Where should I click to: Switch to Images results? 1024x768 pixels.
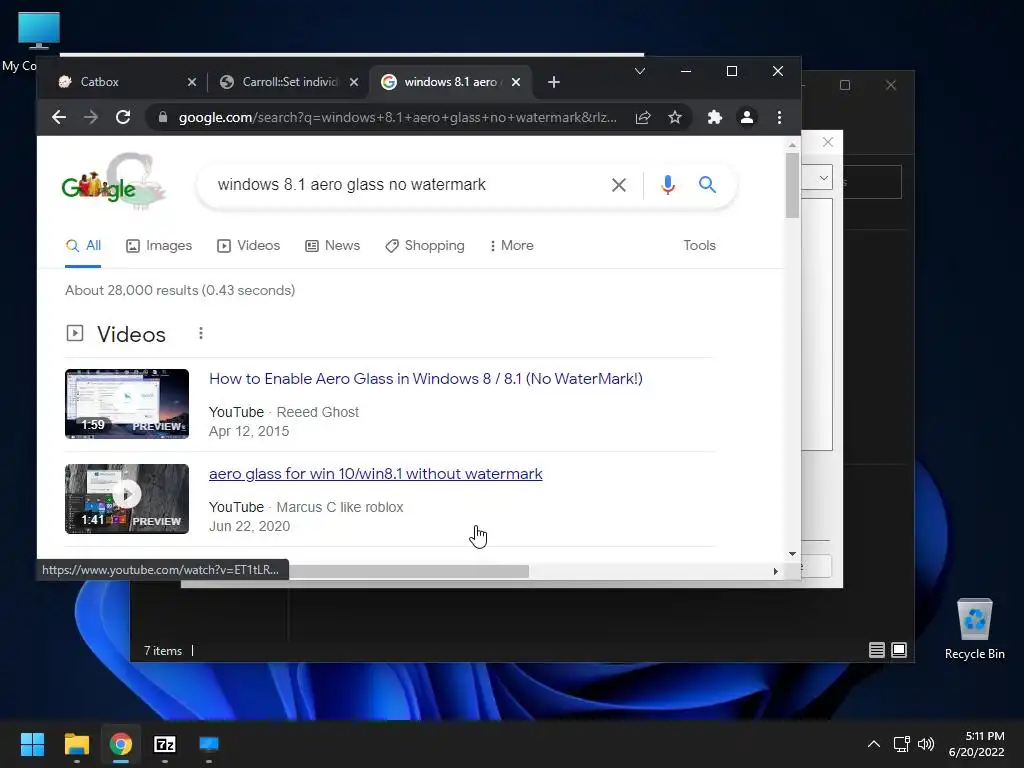tap(159, 246)
